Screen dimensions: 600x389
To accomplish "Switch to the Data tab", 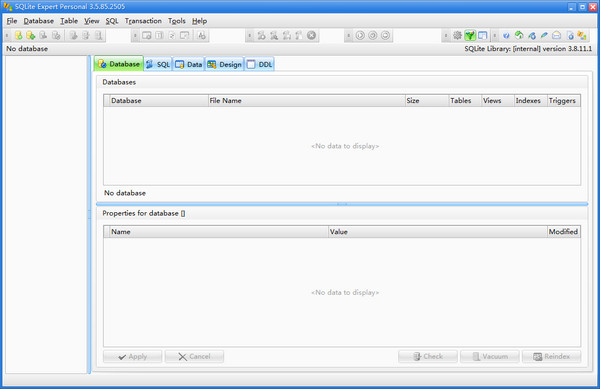I will click(189, 65).
